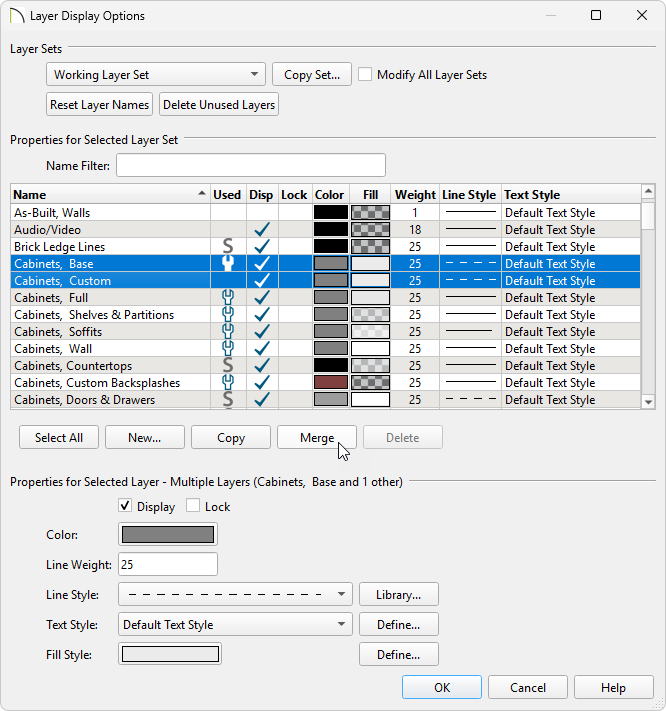The image size is (666, 711).
Task: Click the S icon for Cabinets, Doors & Drawers
Action: pos(228,399)
